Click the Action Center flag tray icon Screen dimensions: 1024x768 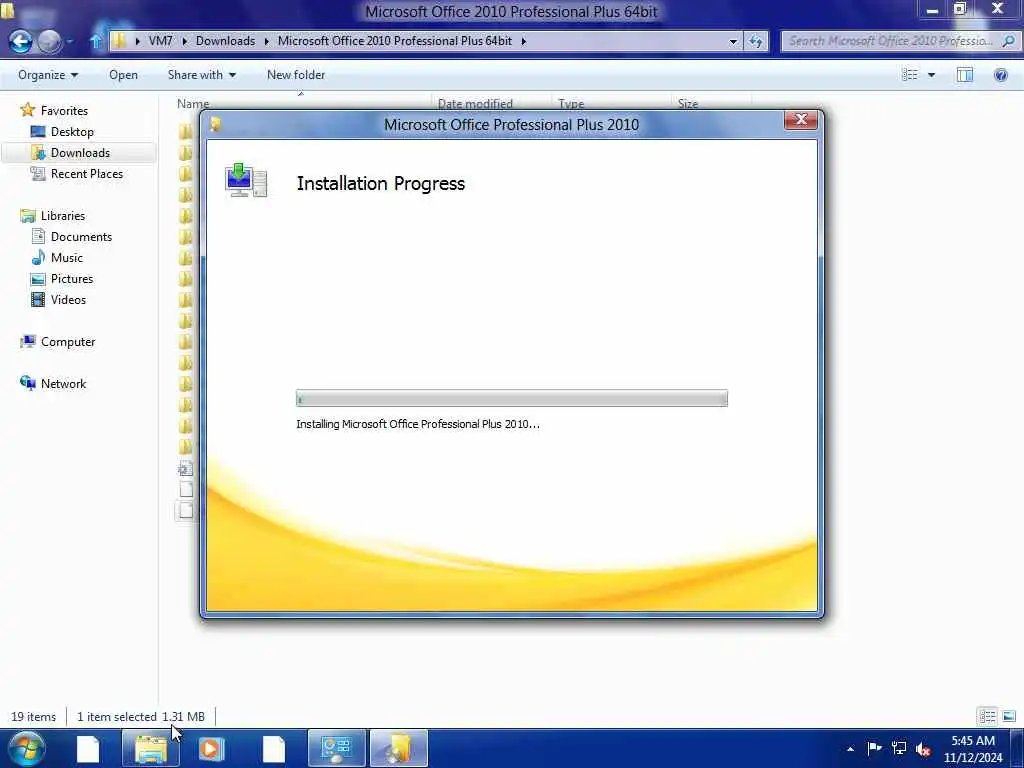874,748
